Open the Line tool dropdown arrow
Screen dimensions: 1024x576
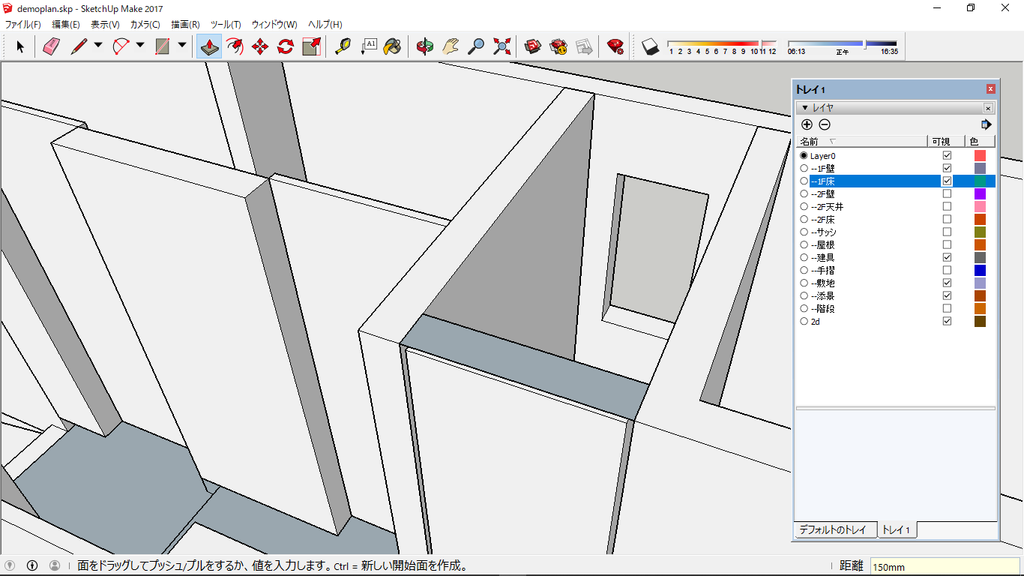point(98,46)
